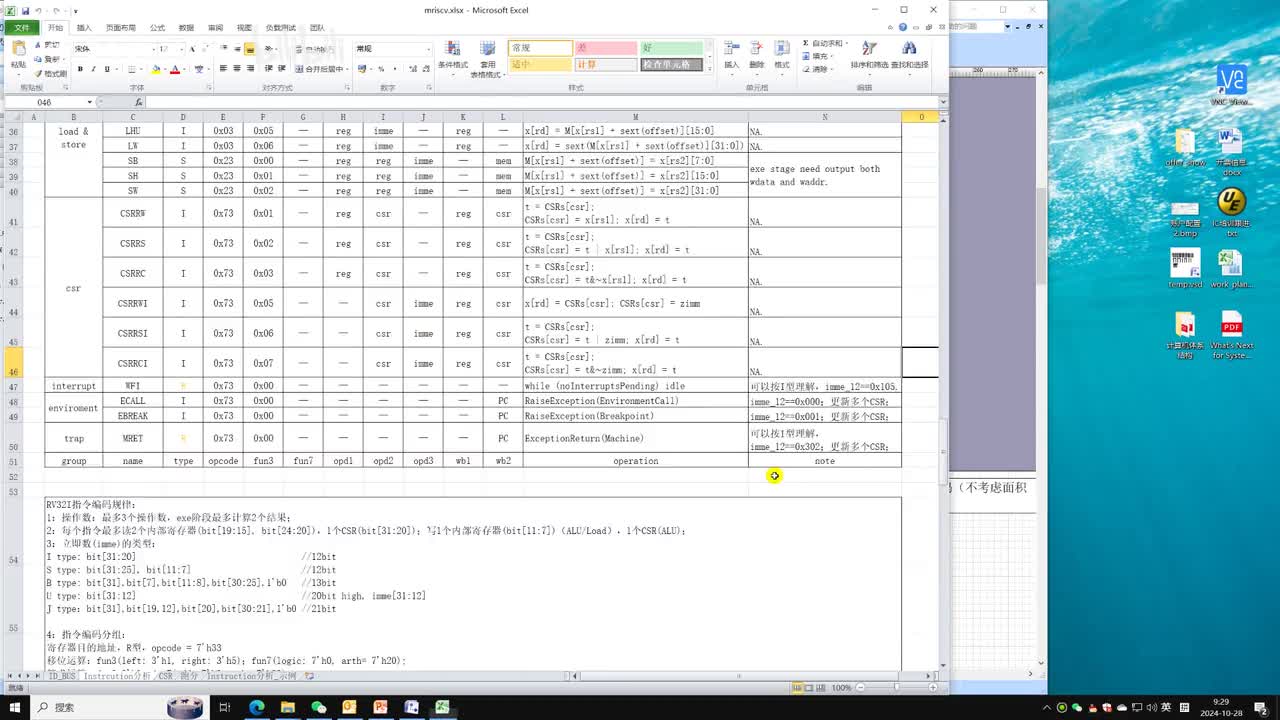
Task: Select the Format Painter (格式刷) tool
Action: click(x=52, y=73)
